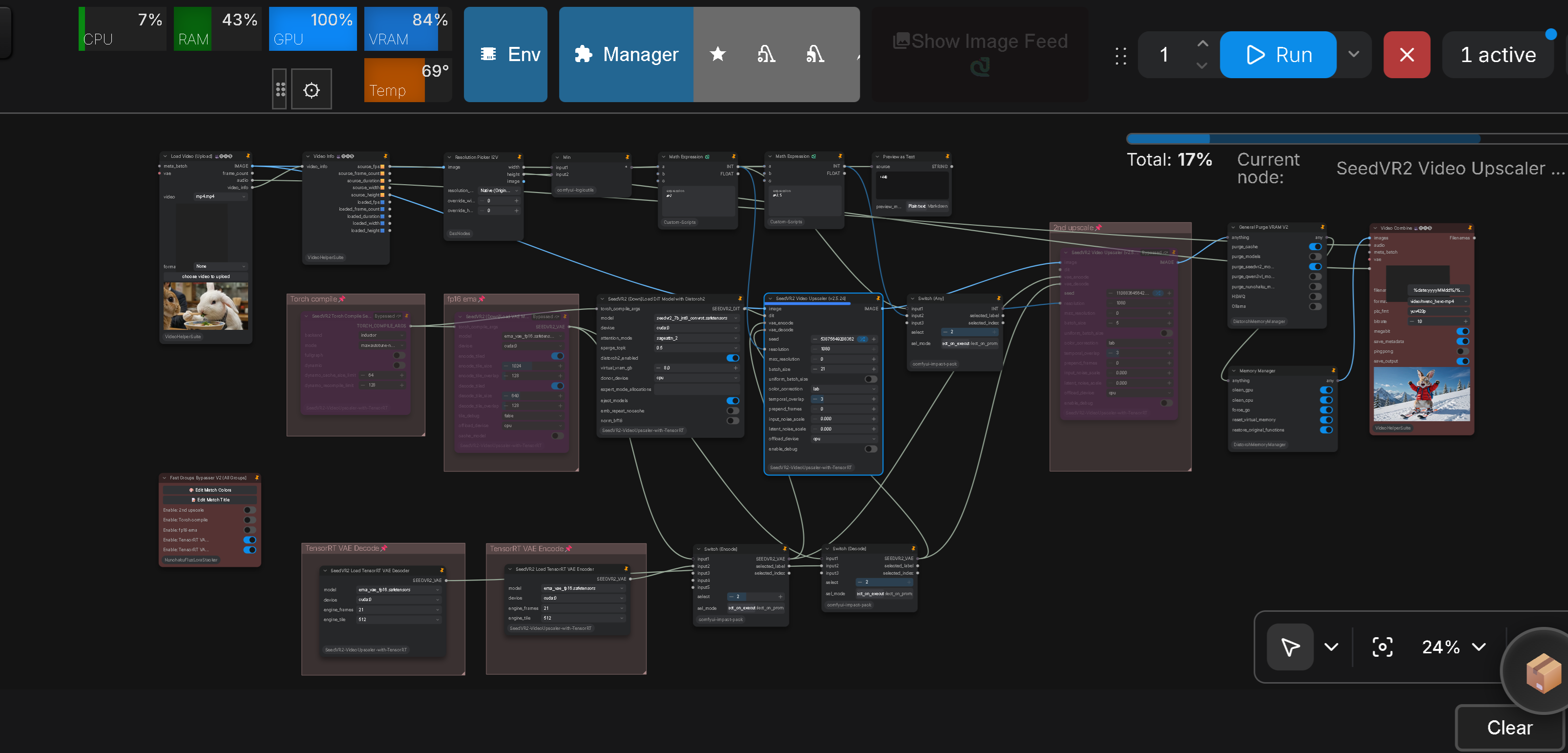Open the 24% zoom level dropdown

coord(1454,647)
